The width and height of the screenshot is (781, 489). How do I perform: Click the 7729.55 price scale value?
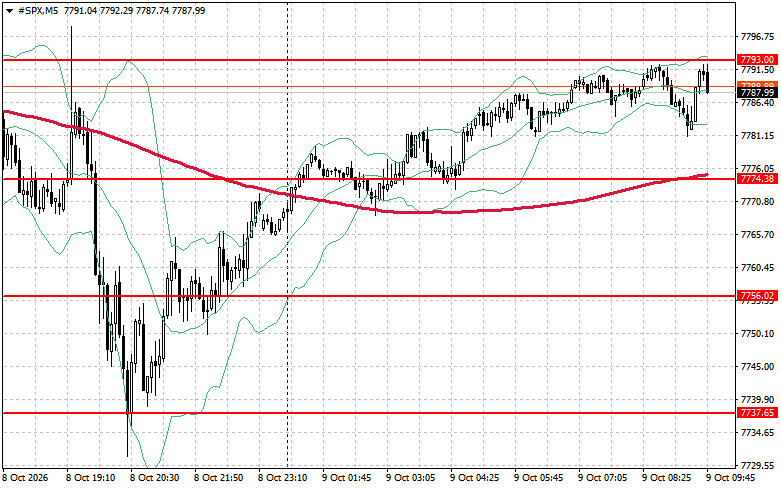point(757,466)
